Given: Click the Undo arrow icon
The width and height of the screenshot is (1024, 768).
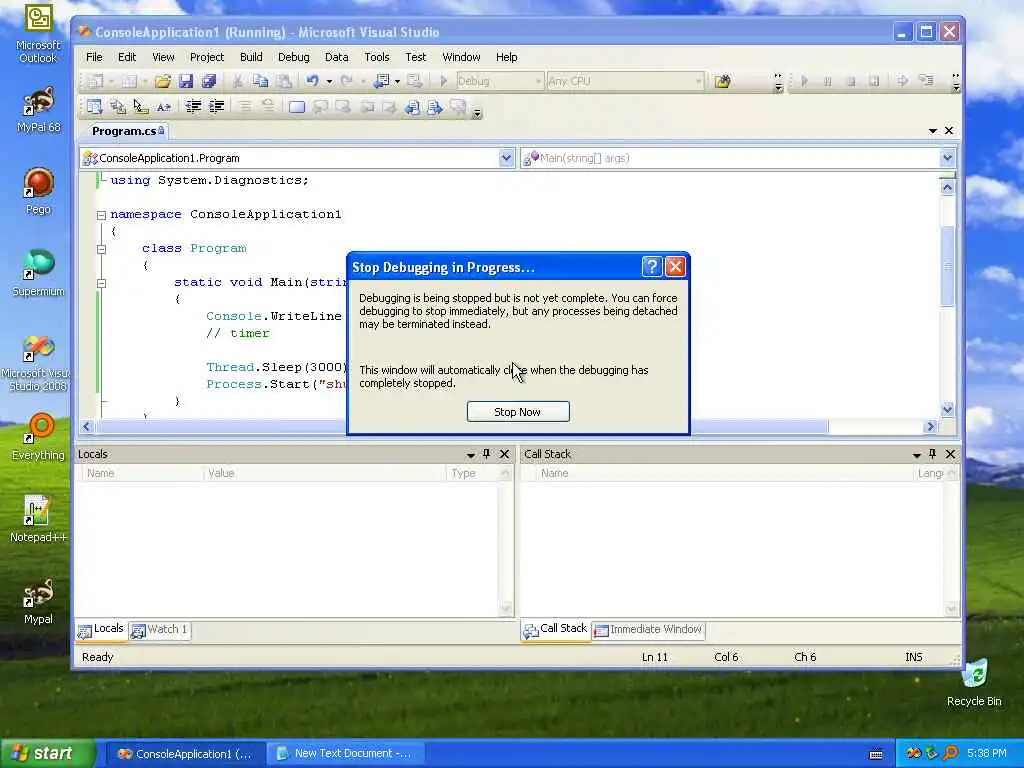Looking at the screenshot, I should pos(312,81).
